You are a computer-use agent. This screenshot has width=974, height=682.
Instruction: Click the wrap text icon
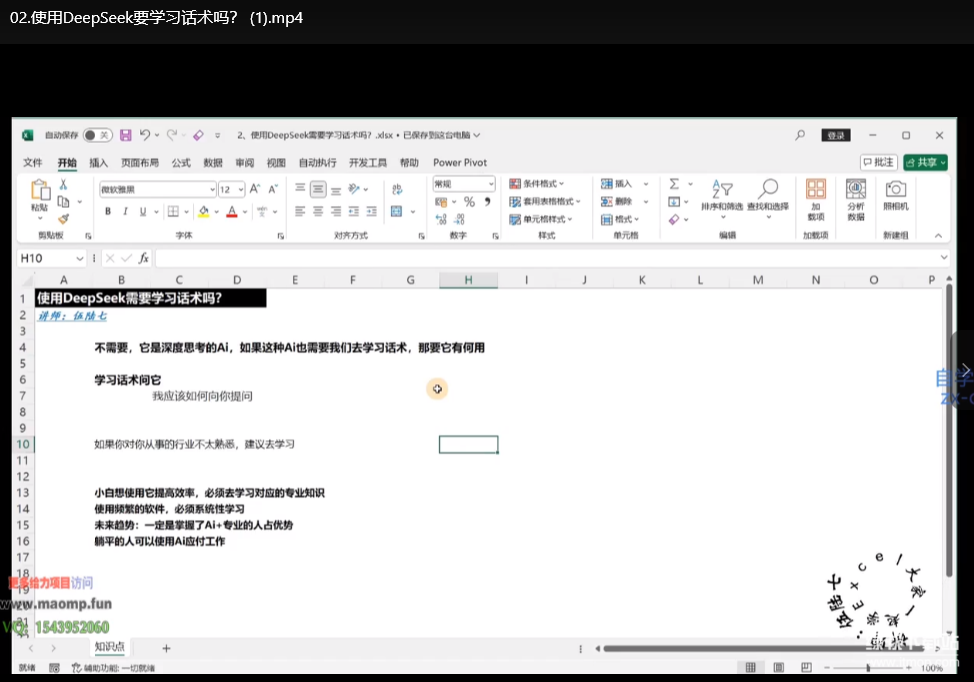click(397, 189)
